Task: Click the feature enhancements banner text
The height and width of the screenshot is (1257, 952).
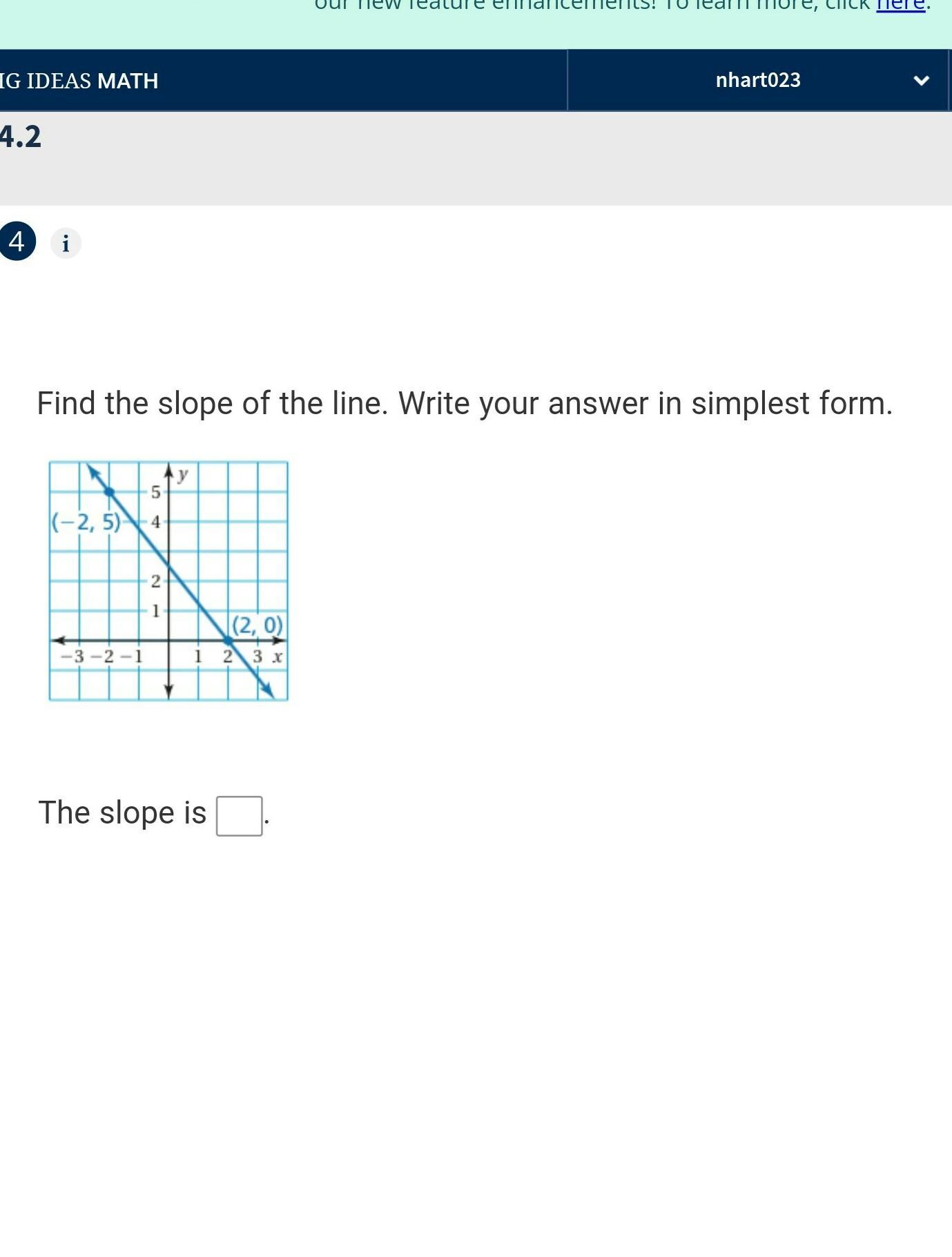Action: click(592, 6)
